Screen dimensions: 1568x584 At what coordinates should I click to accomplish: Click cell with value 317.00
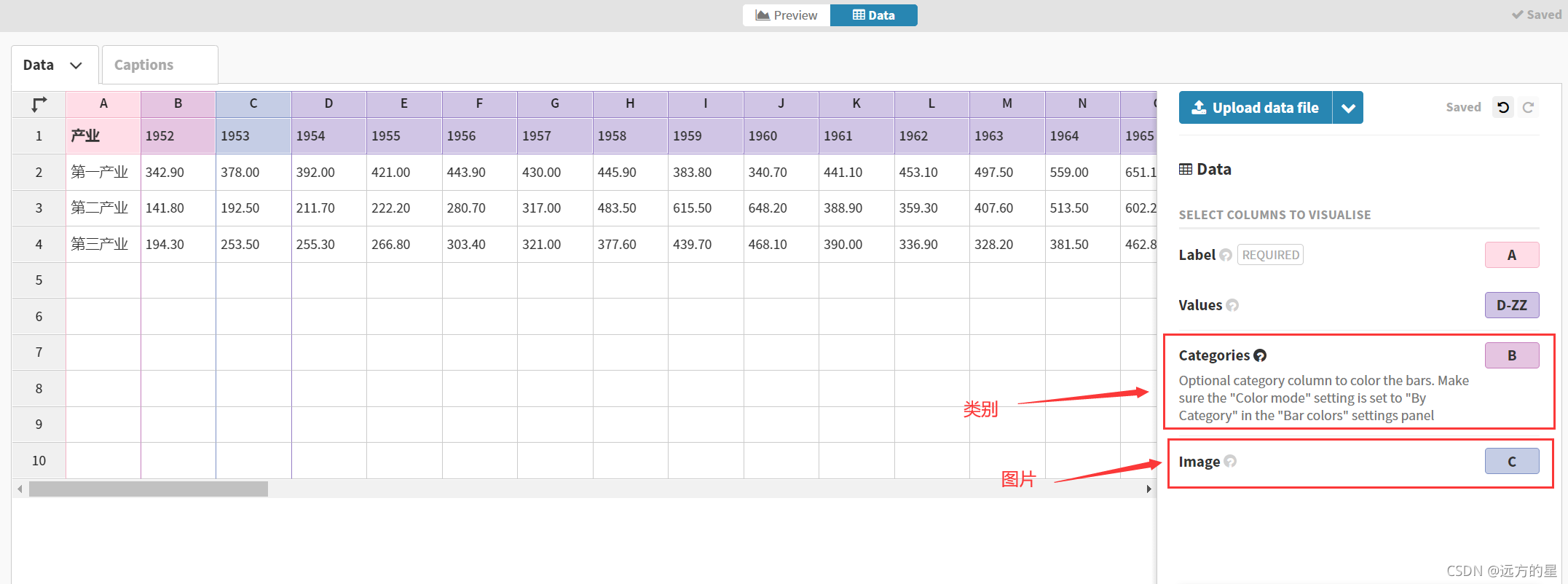tap(555, 208)
